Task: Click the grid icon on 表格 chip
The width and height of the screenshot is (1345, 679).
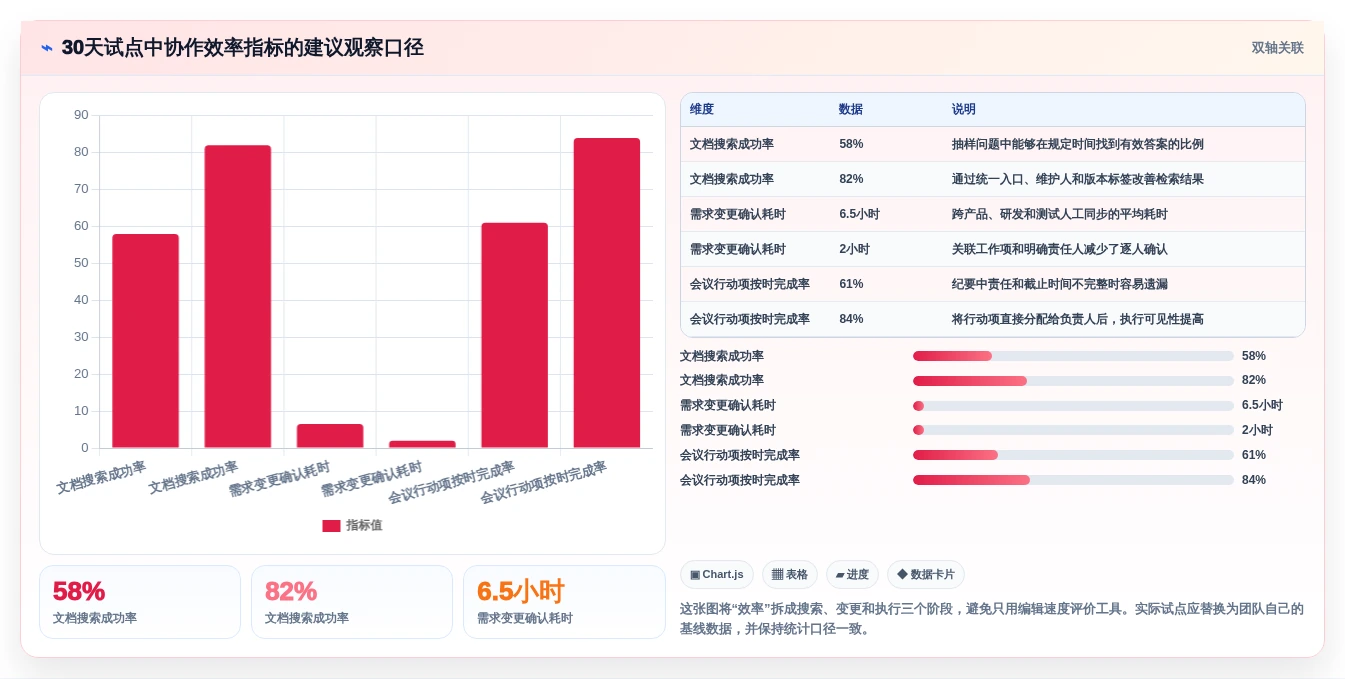Action: pos(777,575)
